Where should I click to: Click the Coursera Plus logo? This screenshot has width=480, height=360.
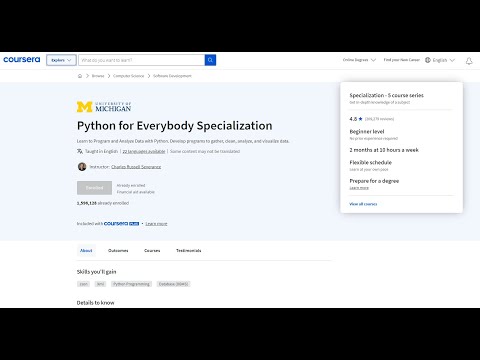click(121, 224)
